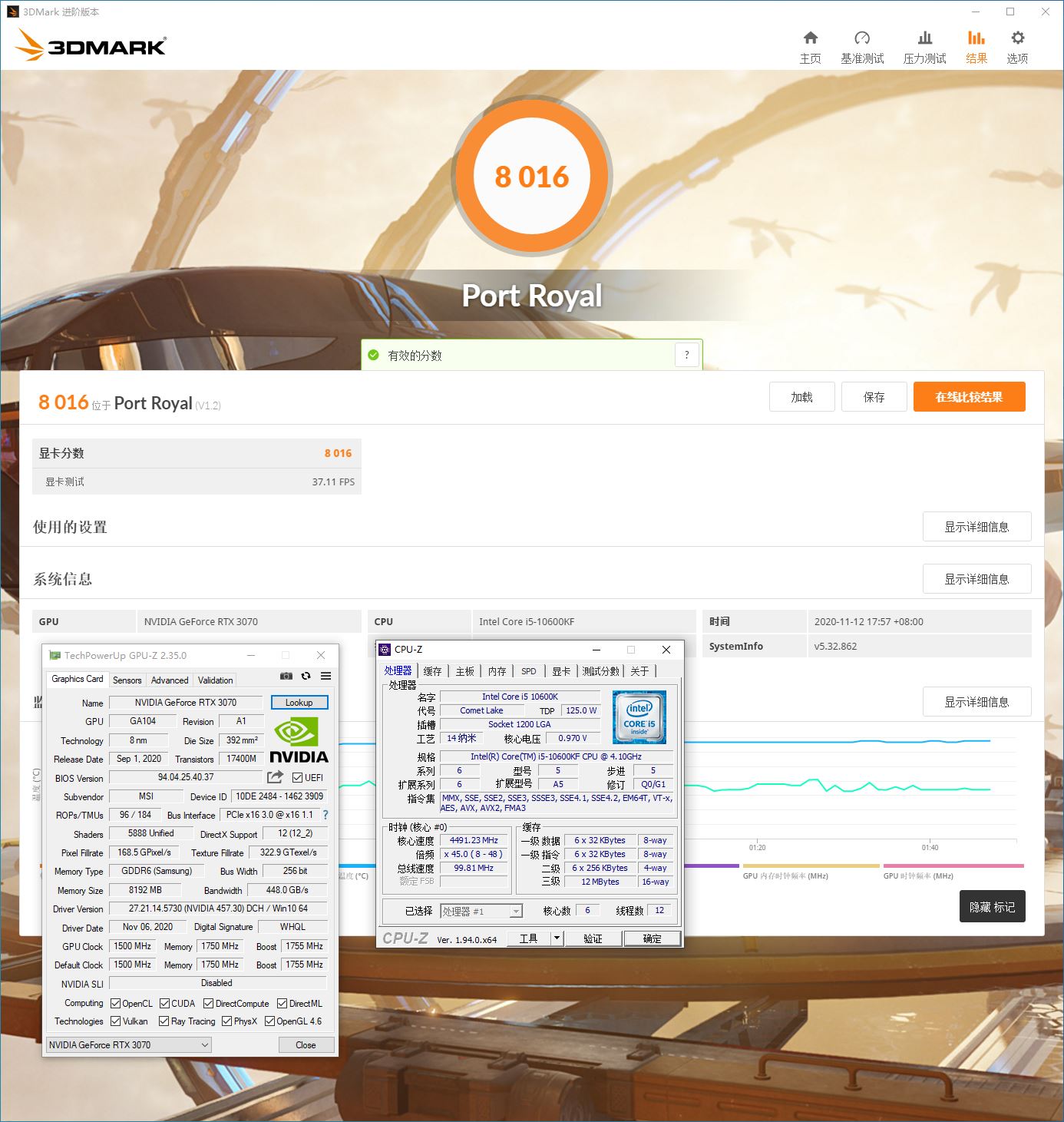Click the green valid score checkmark icon

click(x=373, y=355)
